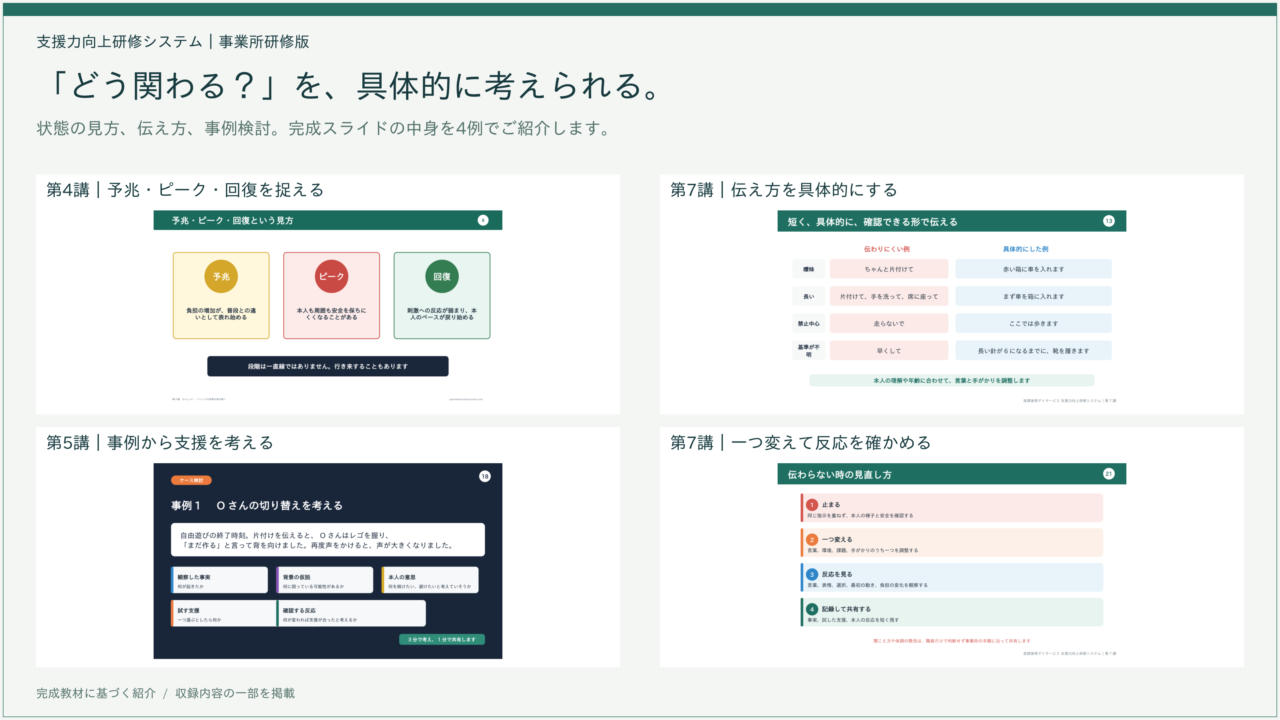Click the pink cell 走らないで

click(x=889, y=324)
